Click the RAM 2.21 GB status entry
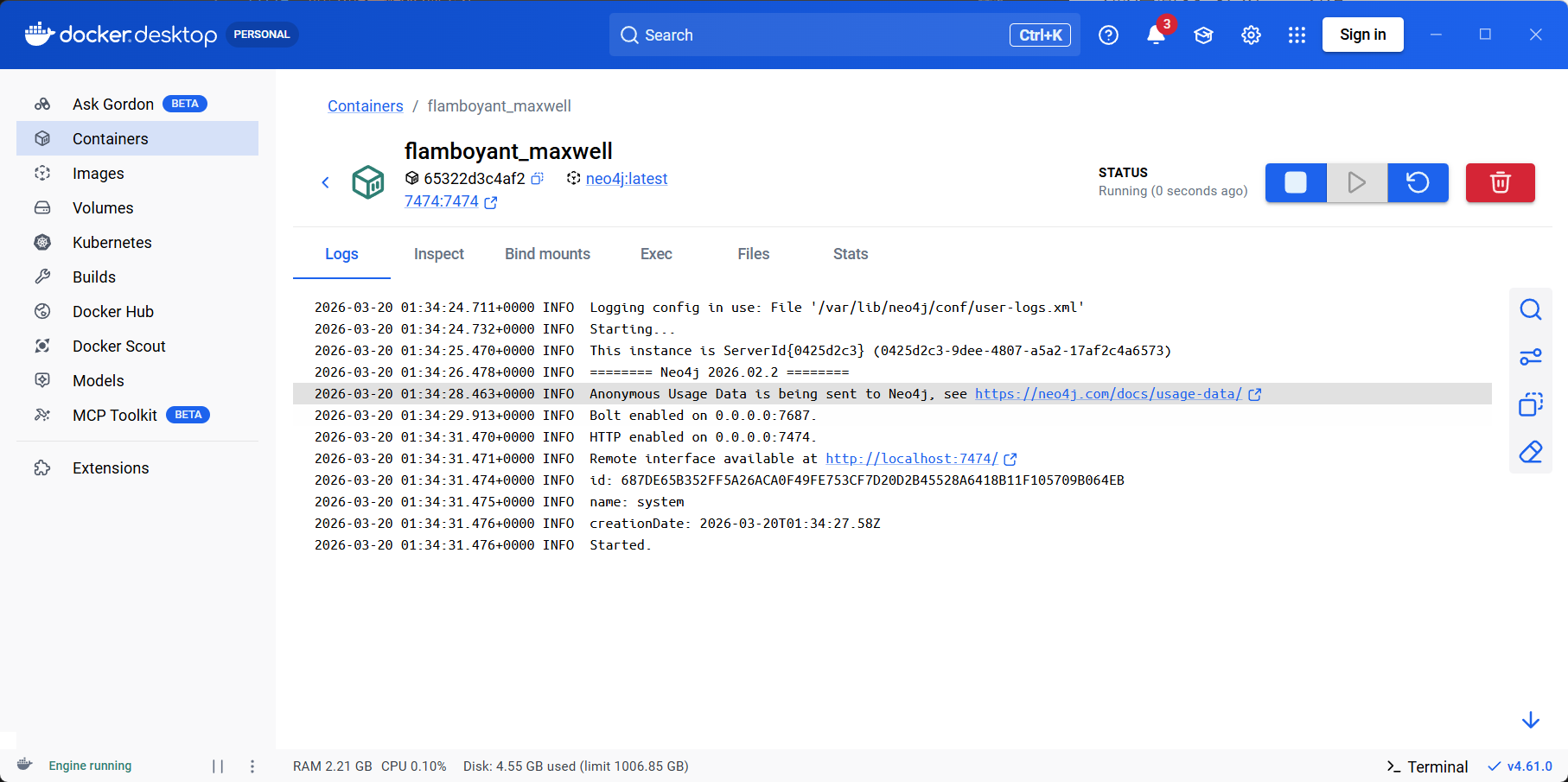 coord(332,766)
